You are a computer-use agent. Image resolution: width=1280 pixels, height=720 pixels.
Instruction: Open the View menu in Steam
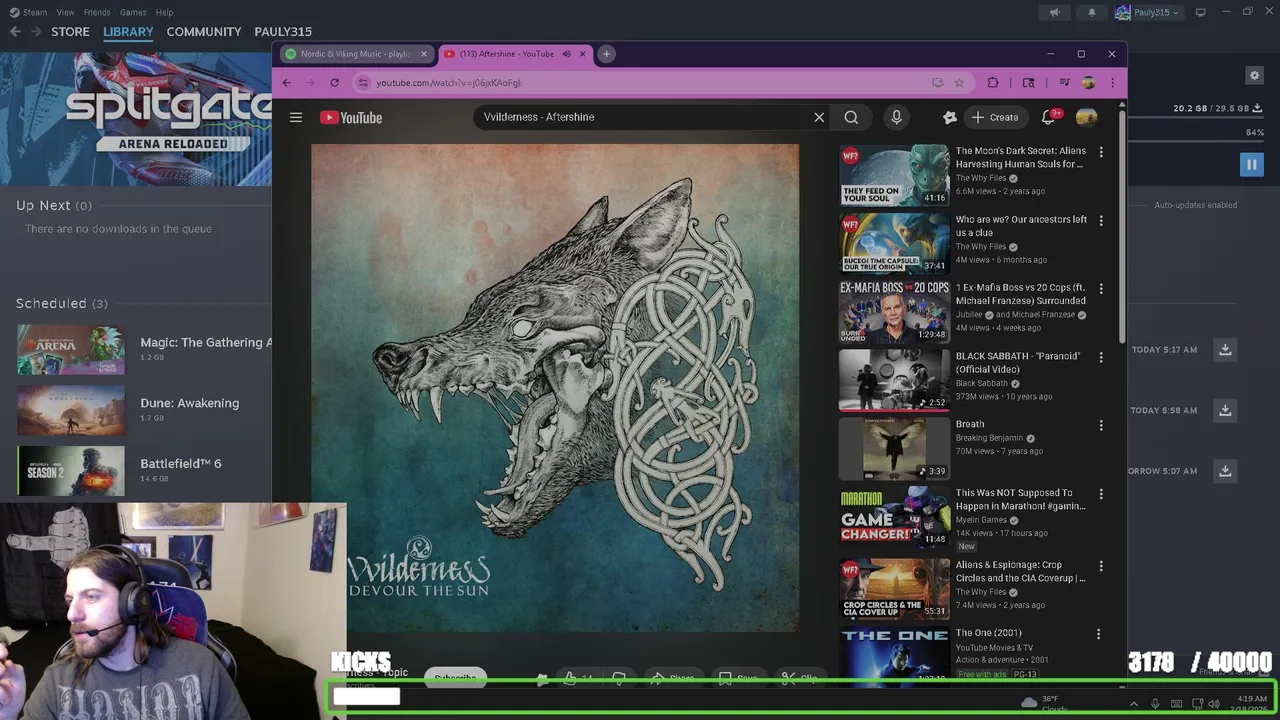pos(65,12)
